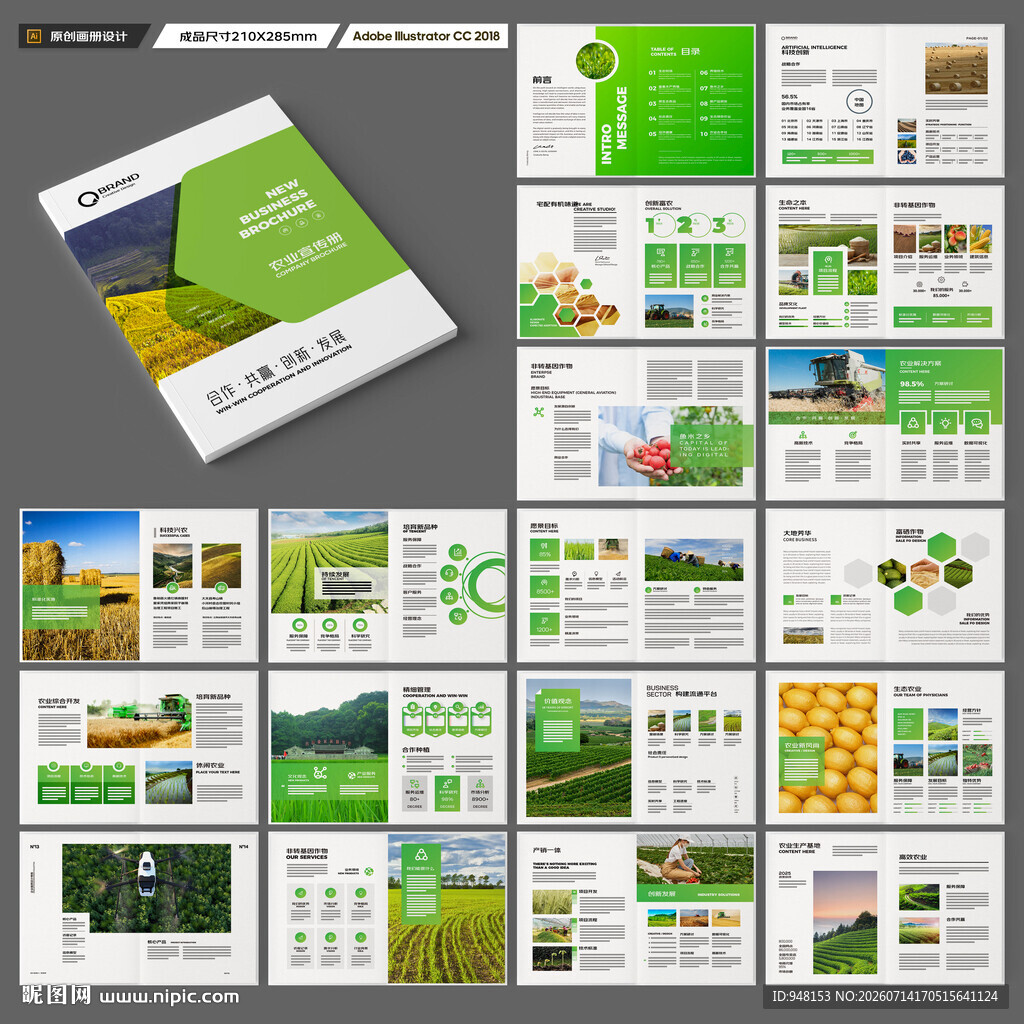Click the lightbulb icon in the harvester spread

[x=944, y=423]
